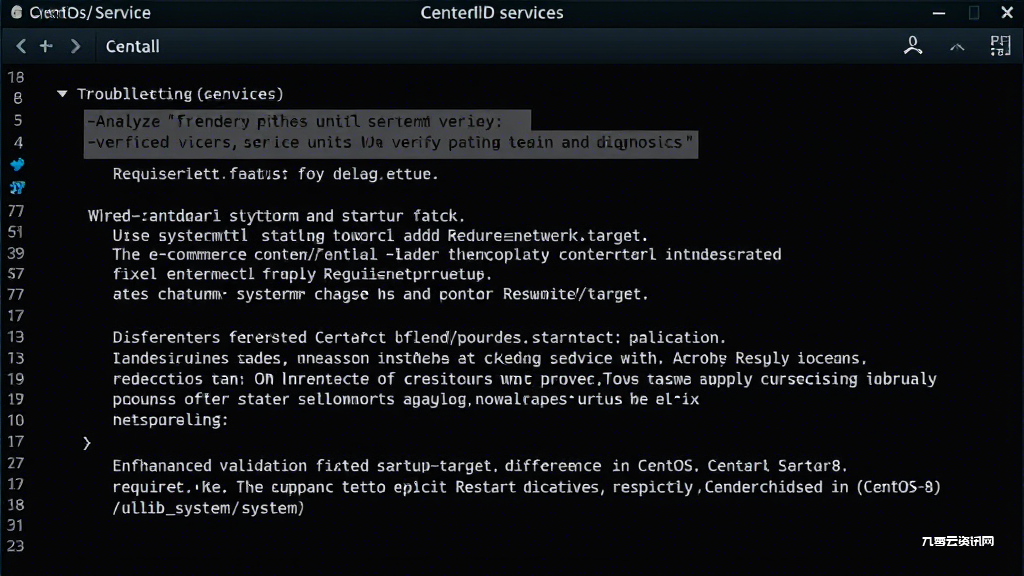Minimize the CenterlID services window
The image size is (1024, 576).
coord(939,13)
